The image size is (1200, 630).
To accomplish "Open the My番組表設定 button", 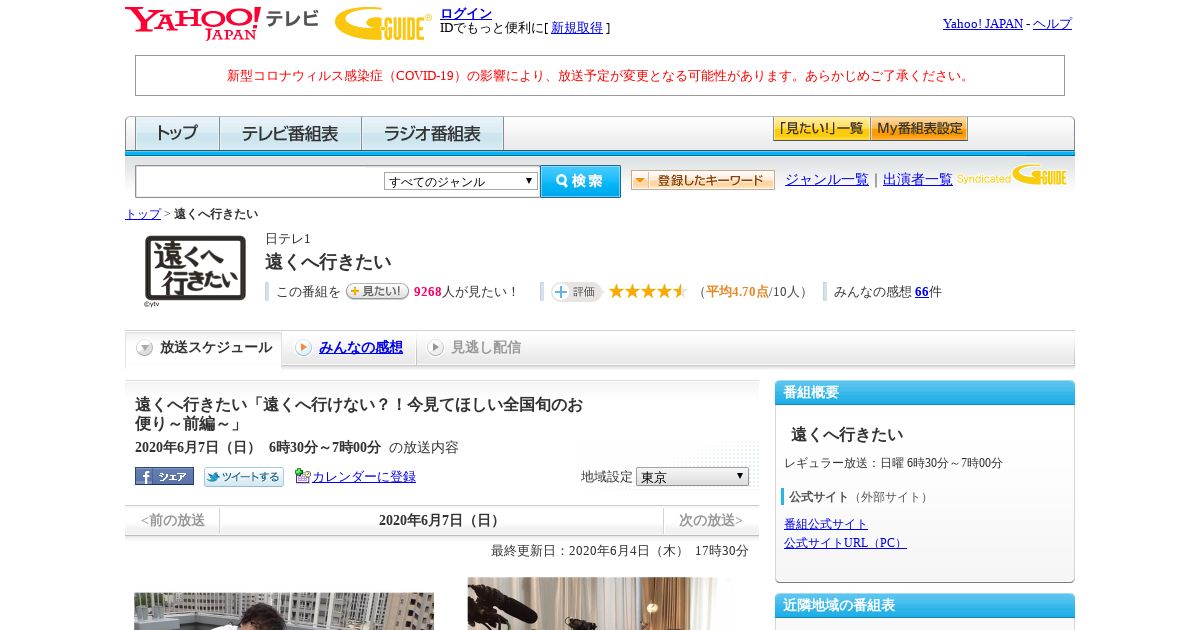I will click(919, 129).
